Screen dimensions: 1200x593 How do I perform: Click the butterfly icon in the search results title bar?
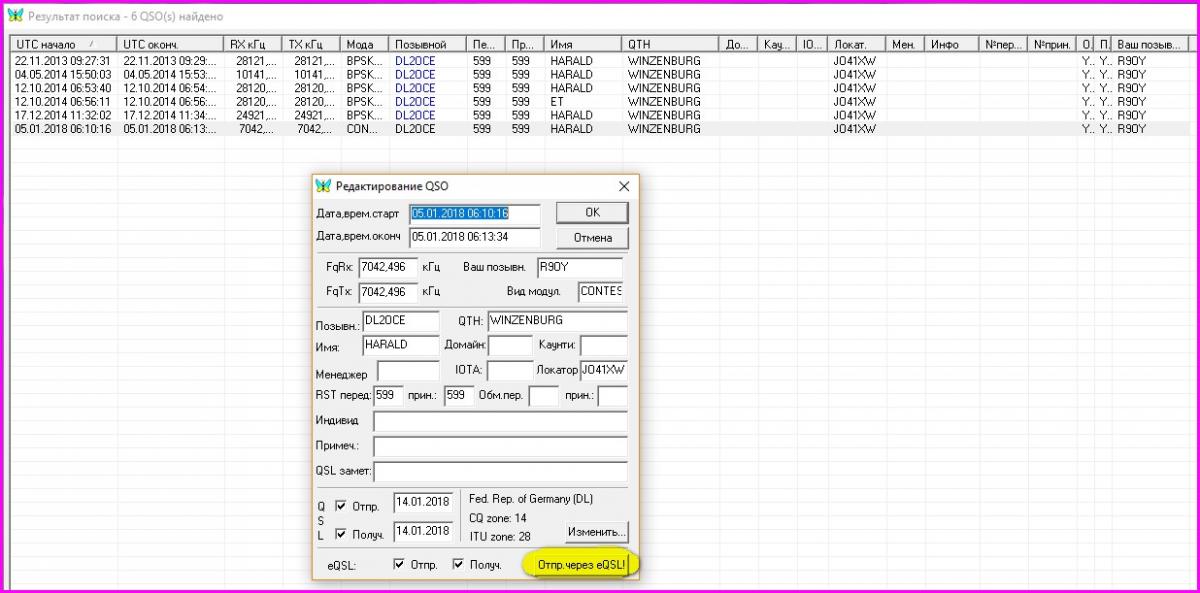[15, 16]
